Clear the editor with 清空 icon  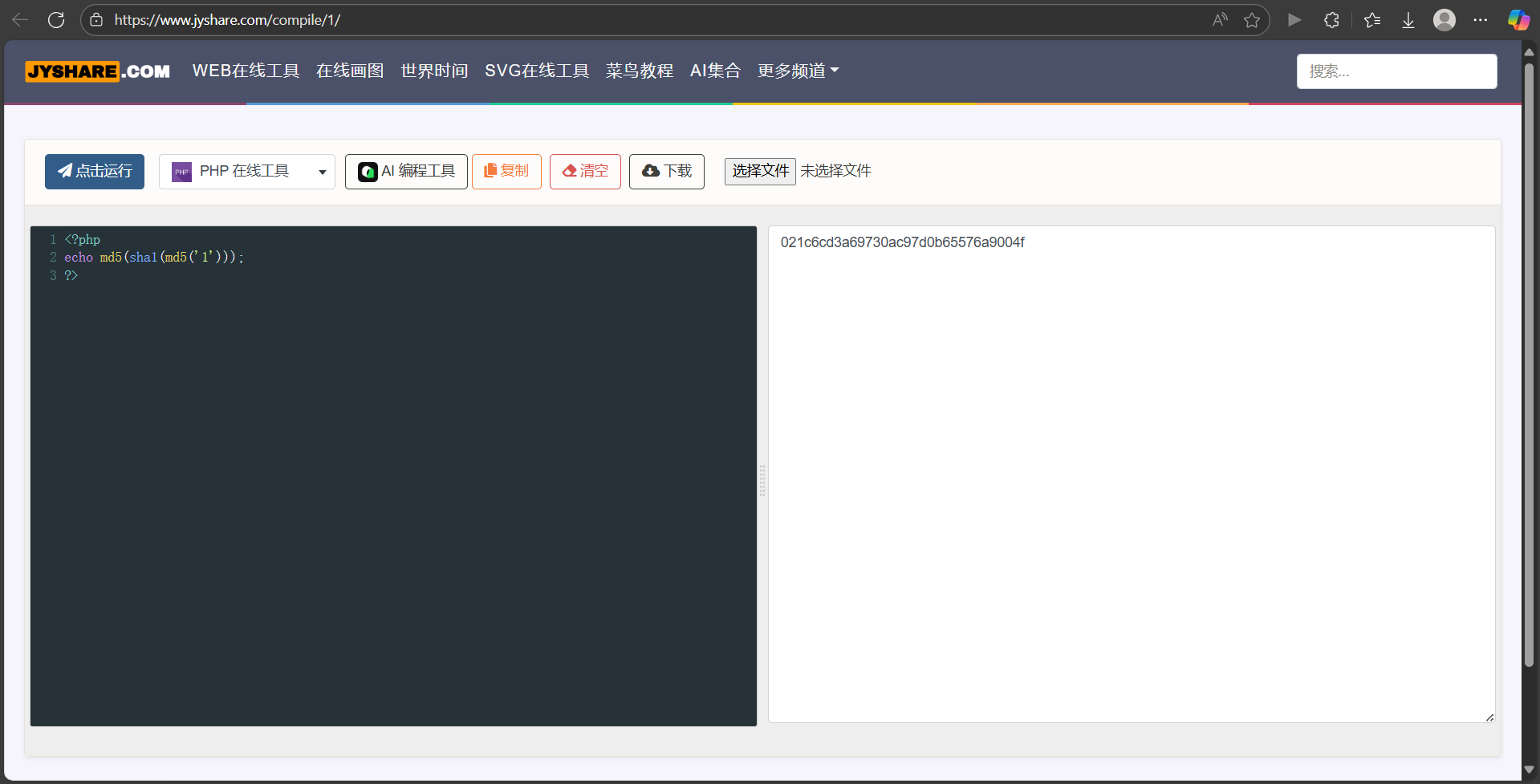pyautogui.click(x=570, y=170)
